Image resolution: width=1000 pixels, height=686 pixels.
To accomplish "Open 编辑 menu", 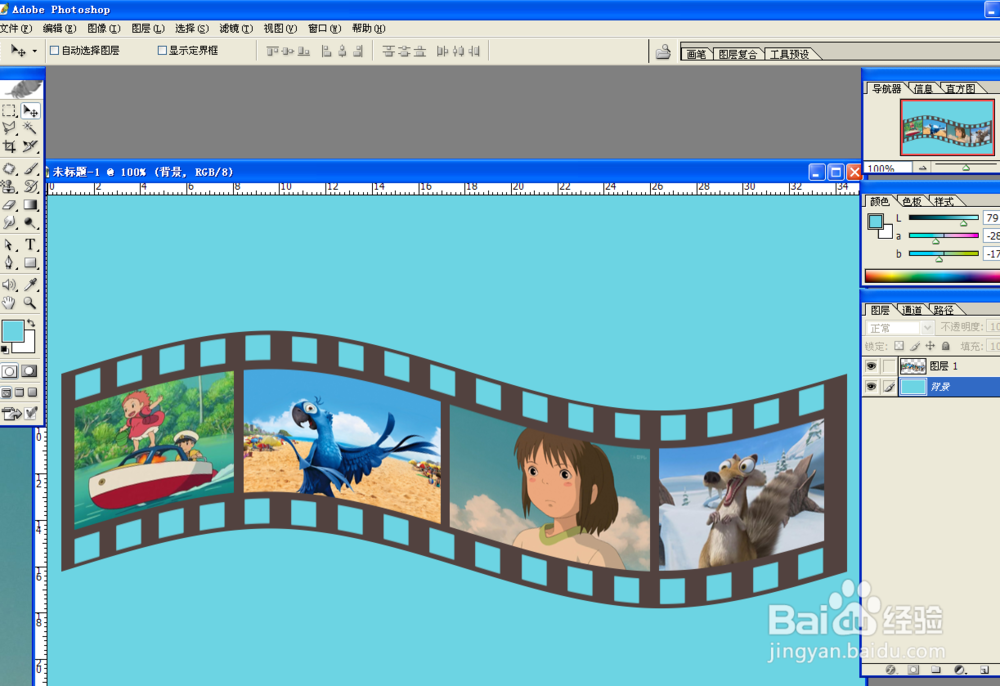I will (x=59, y=29).
